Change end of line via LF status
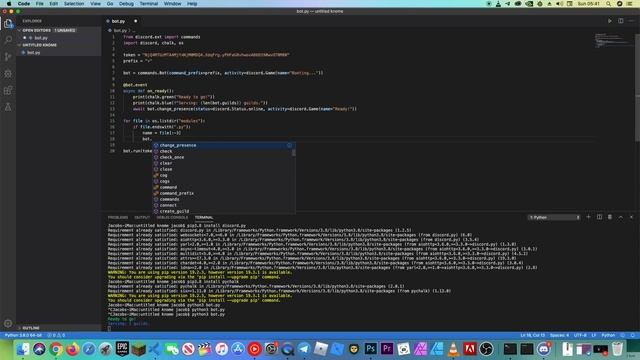Image resolution: width=640 pixels, height=360 pixels. 594,335
